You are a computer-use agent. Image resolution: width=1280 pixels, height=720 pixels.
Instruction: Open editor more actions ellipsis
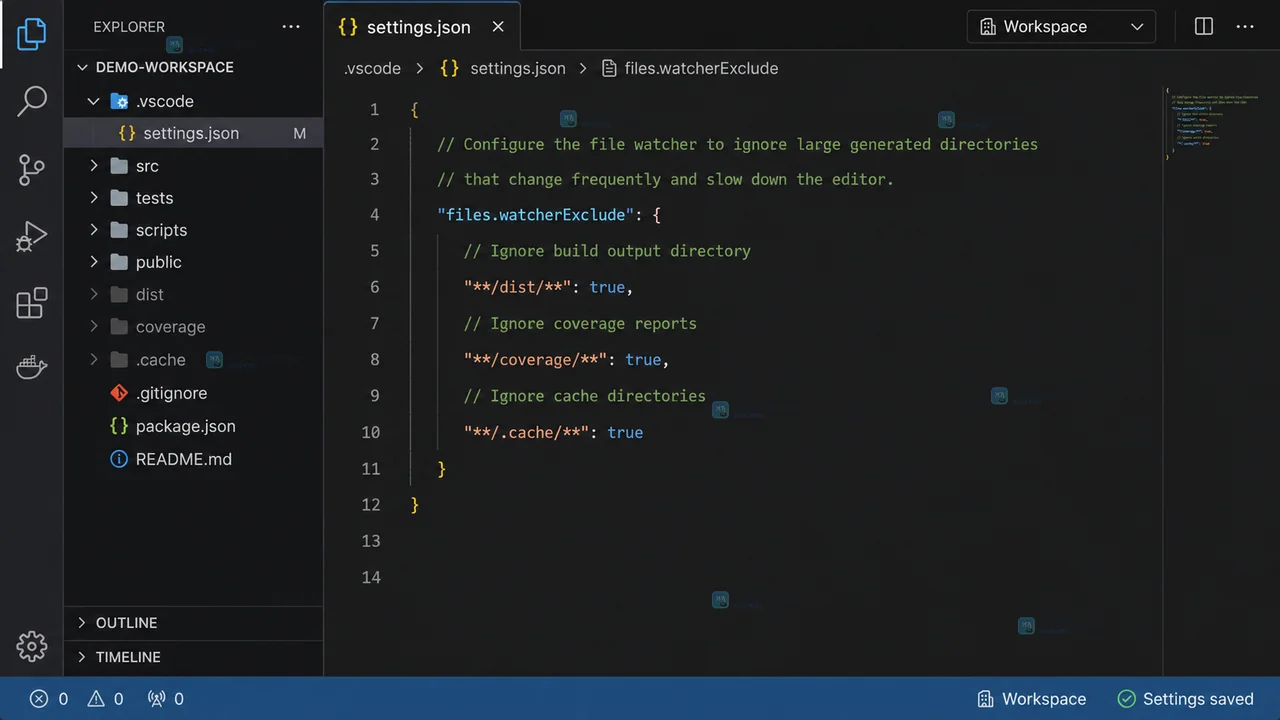click(1245, 27)
